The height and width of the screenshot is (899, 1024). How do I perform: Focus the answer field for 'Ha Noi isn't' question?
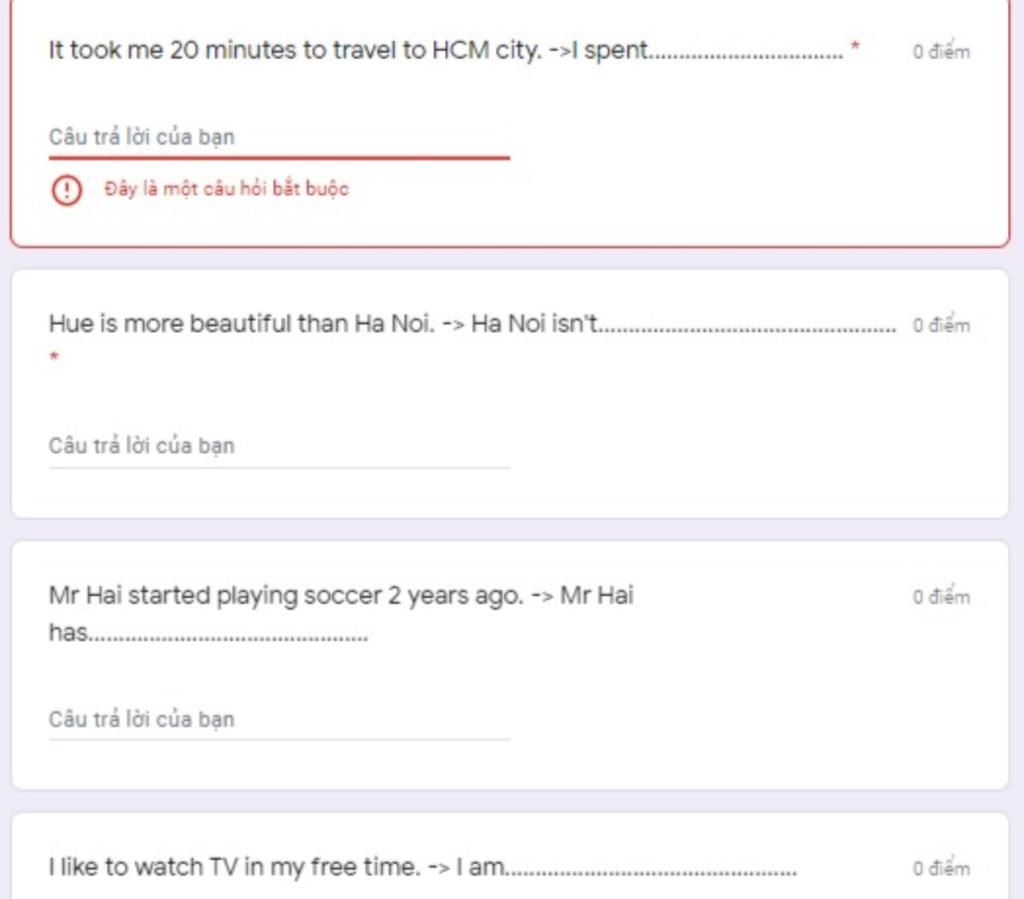click(x=279, y=446)
